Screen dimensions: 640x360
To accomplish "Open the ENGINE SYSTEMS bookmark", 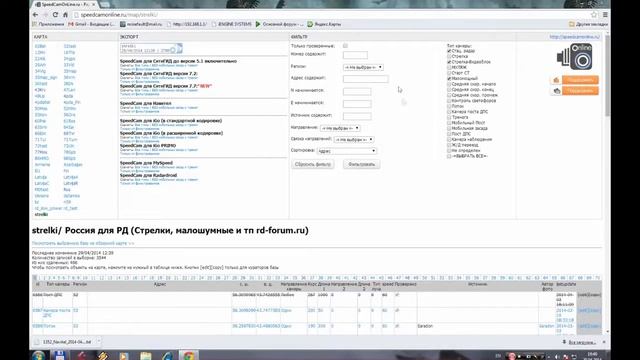I will [231, 24].
